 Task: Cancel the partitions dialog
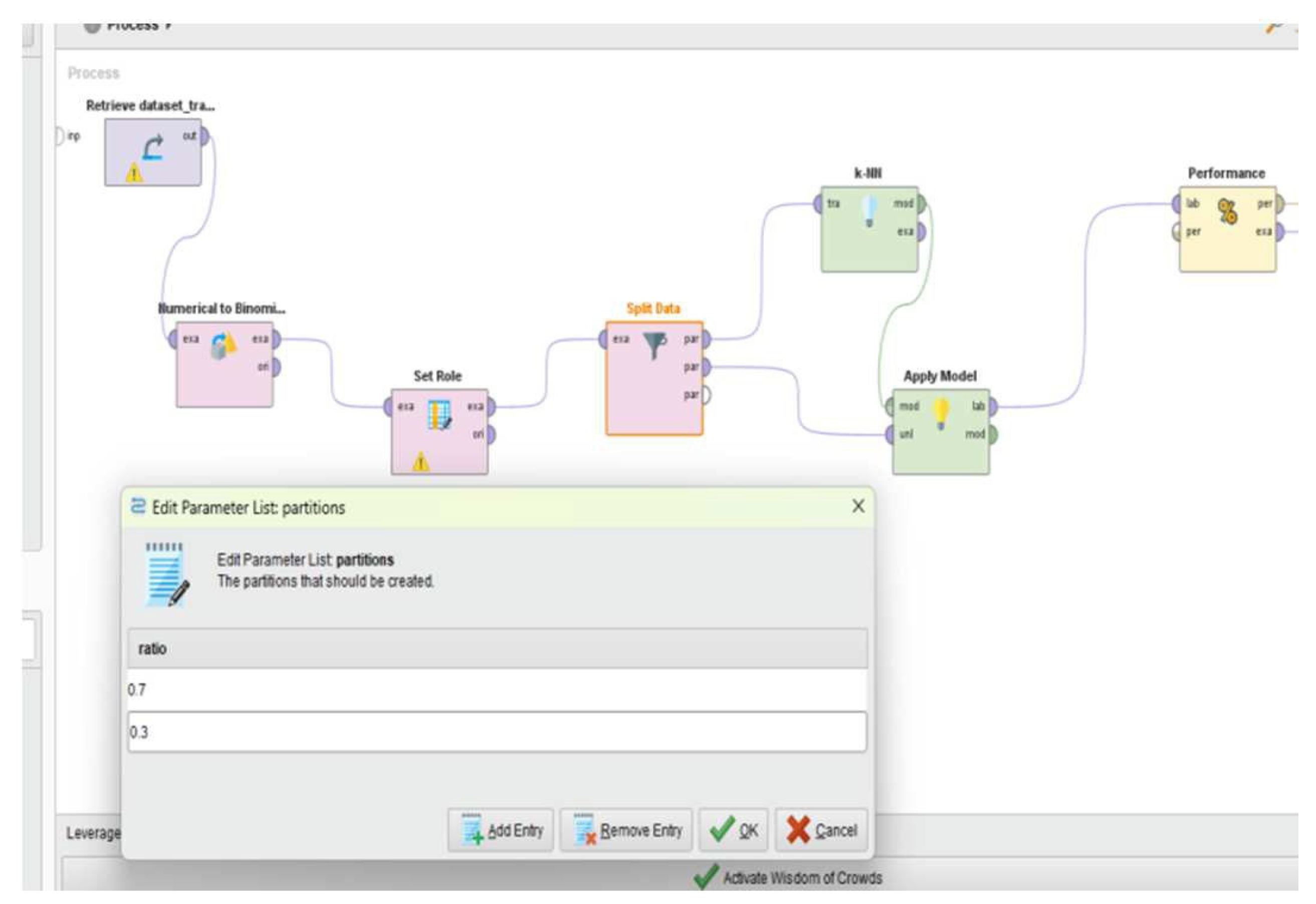(821, 830)
